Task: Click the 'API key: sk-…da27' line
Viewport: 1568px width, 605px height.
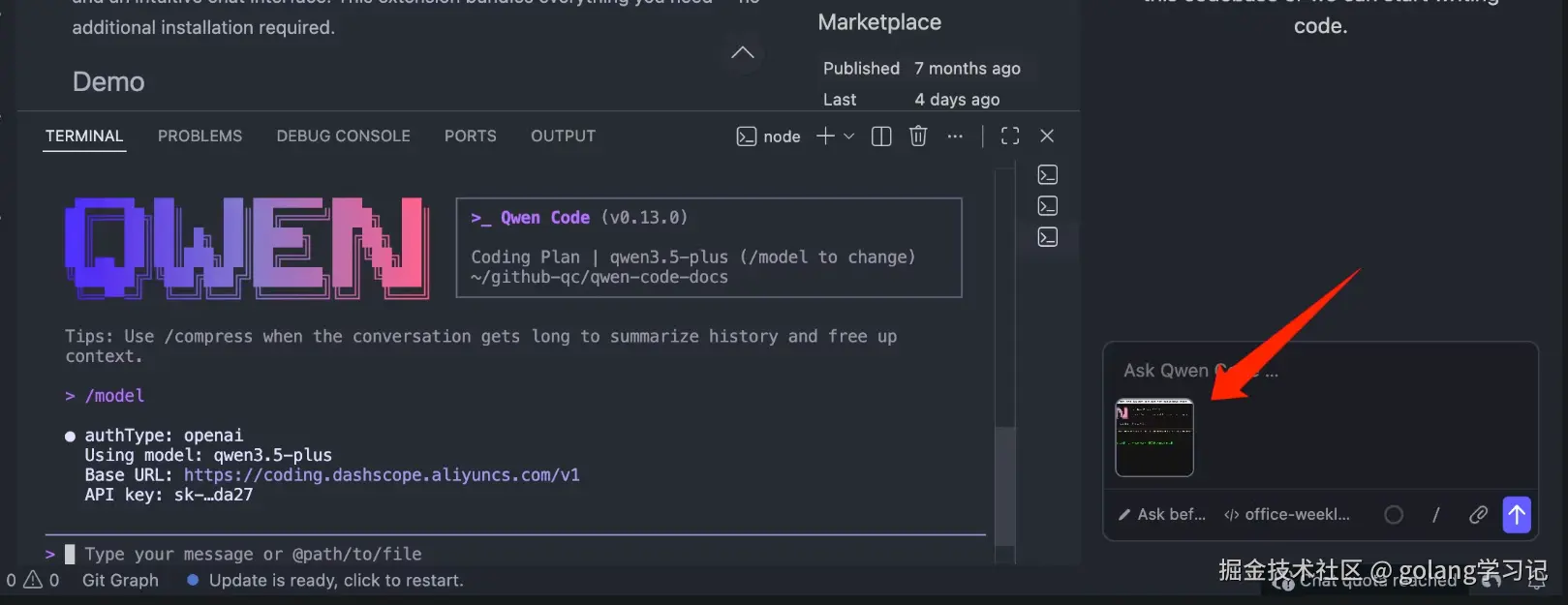Action: pos(169,495)
